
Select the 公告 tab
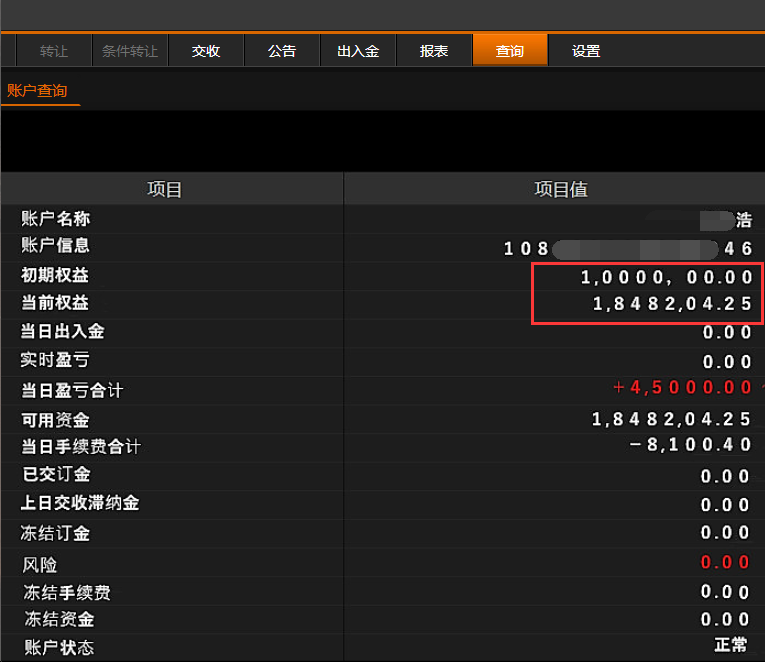point(282,51)
